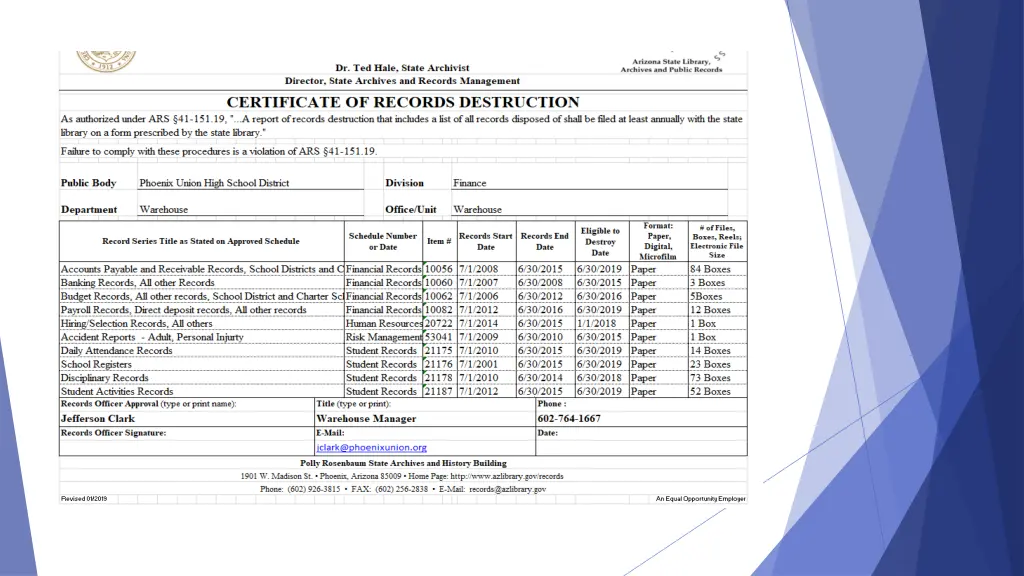Screen dimensions: 1024x576
Task: Open the jclark@phoenixunion.org email link
Action: (371, 447)
